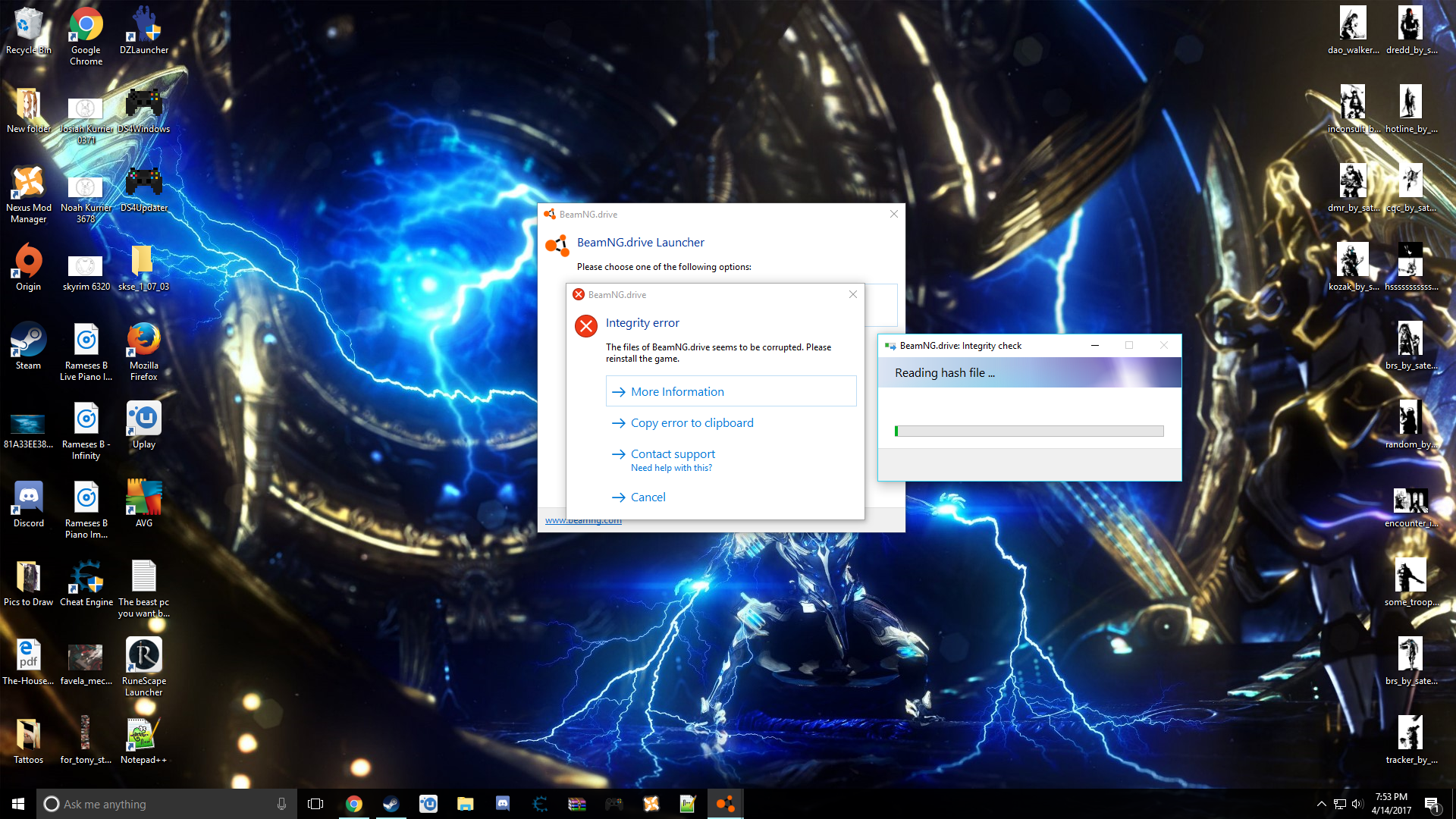The width and height of the screenshot is (1456, 819).
Task: Cancel the Integrity error dialog
Action: [x=731, y=497]
